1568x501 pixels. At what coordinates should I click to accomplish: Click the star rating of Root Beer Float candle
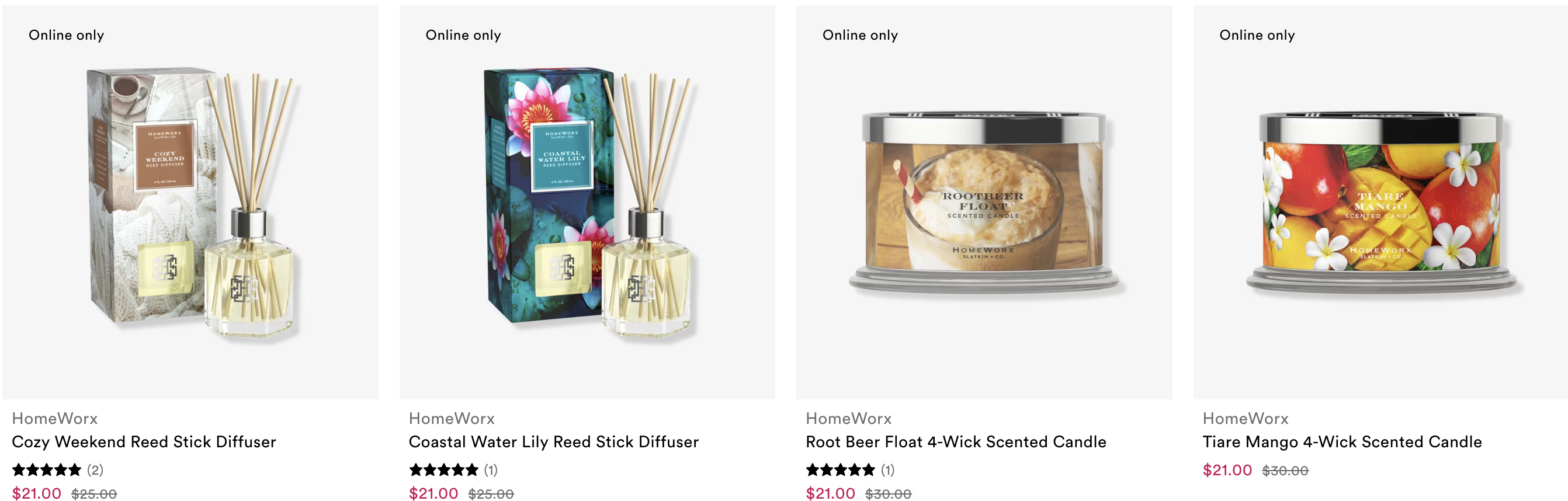(841, 470)
